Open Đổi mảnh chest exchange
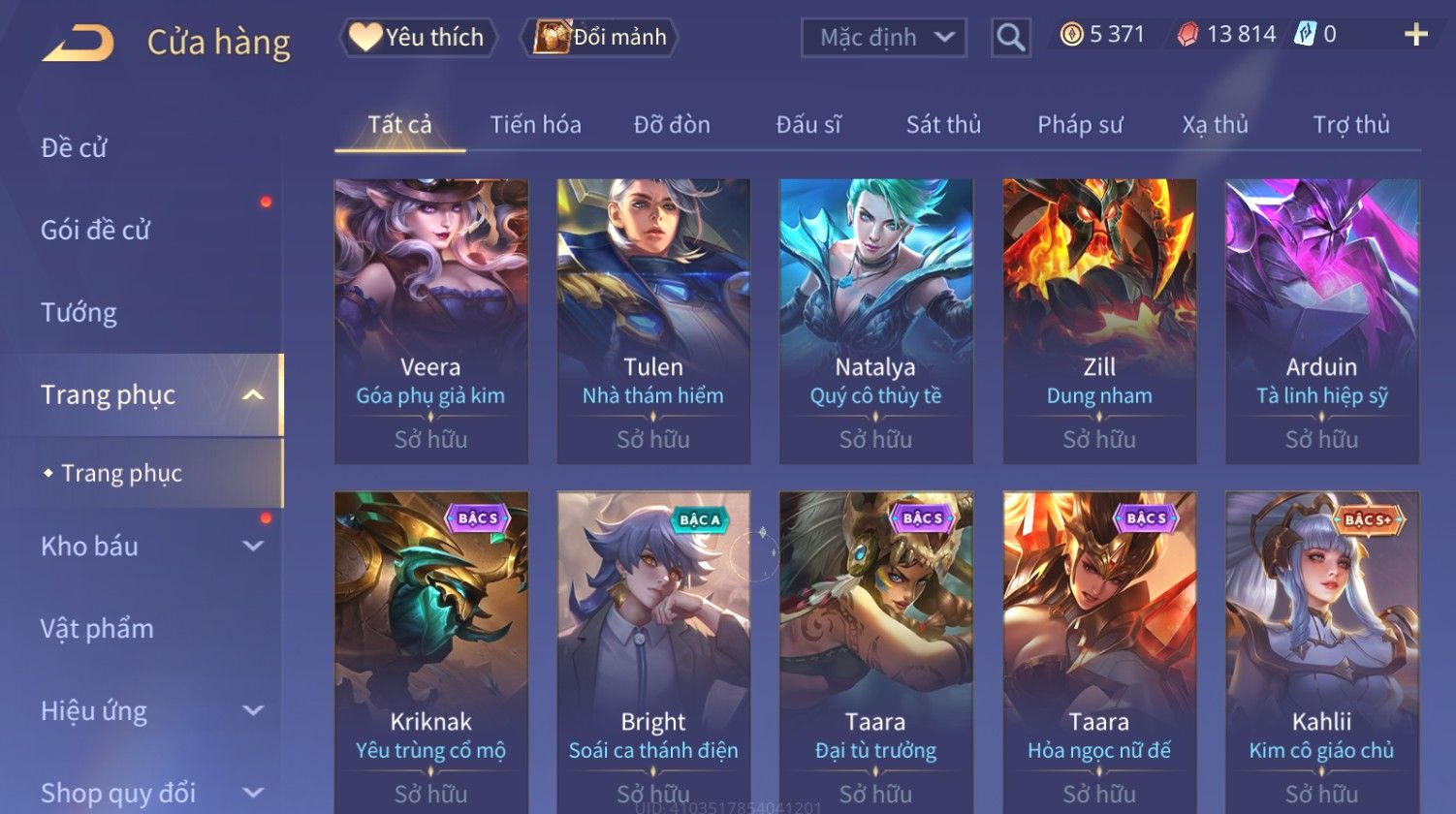Screen dimensions: 1456x814 pyautogui.click(x=599, y=38)
